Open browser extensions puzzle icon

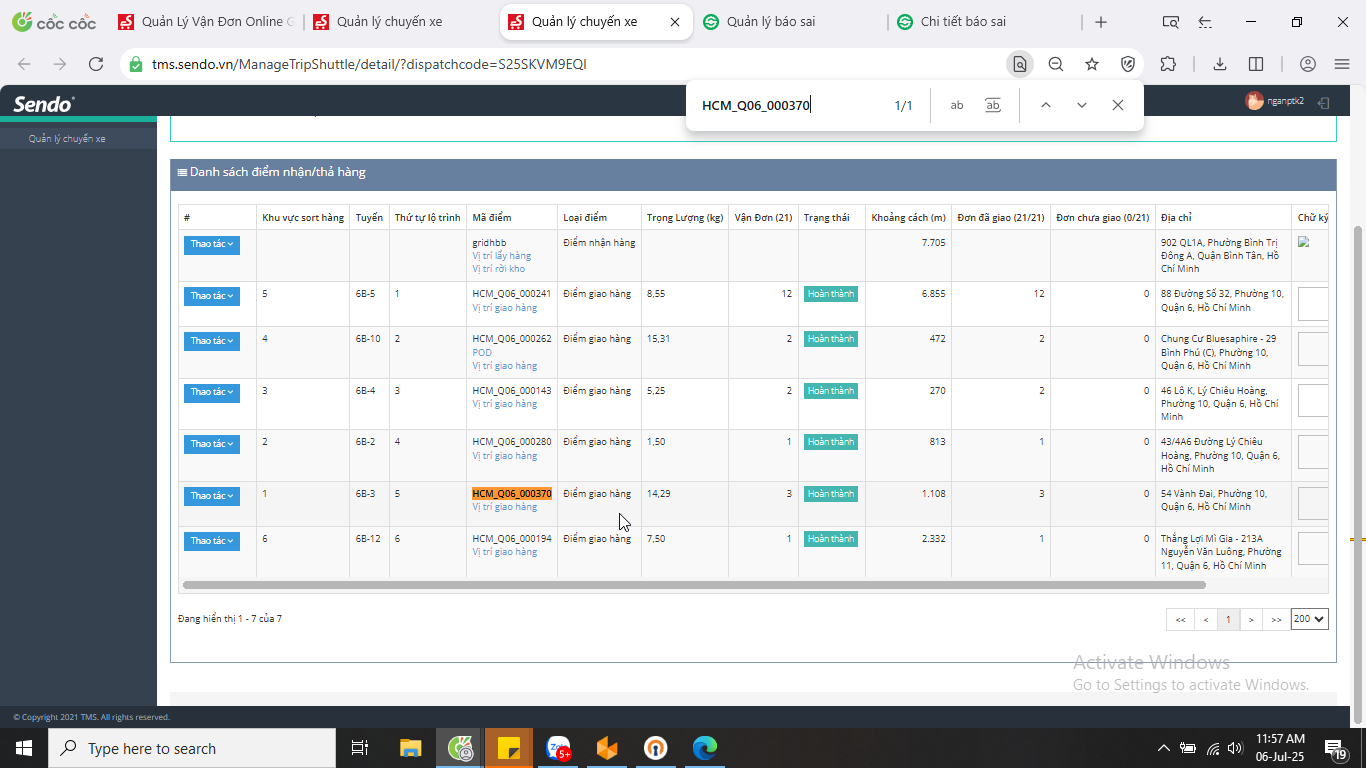[1168, 64]
